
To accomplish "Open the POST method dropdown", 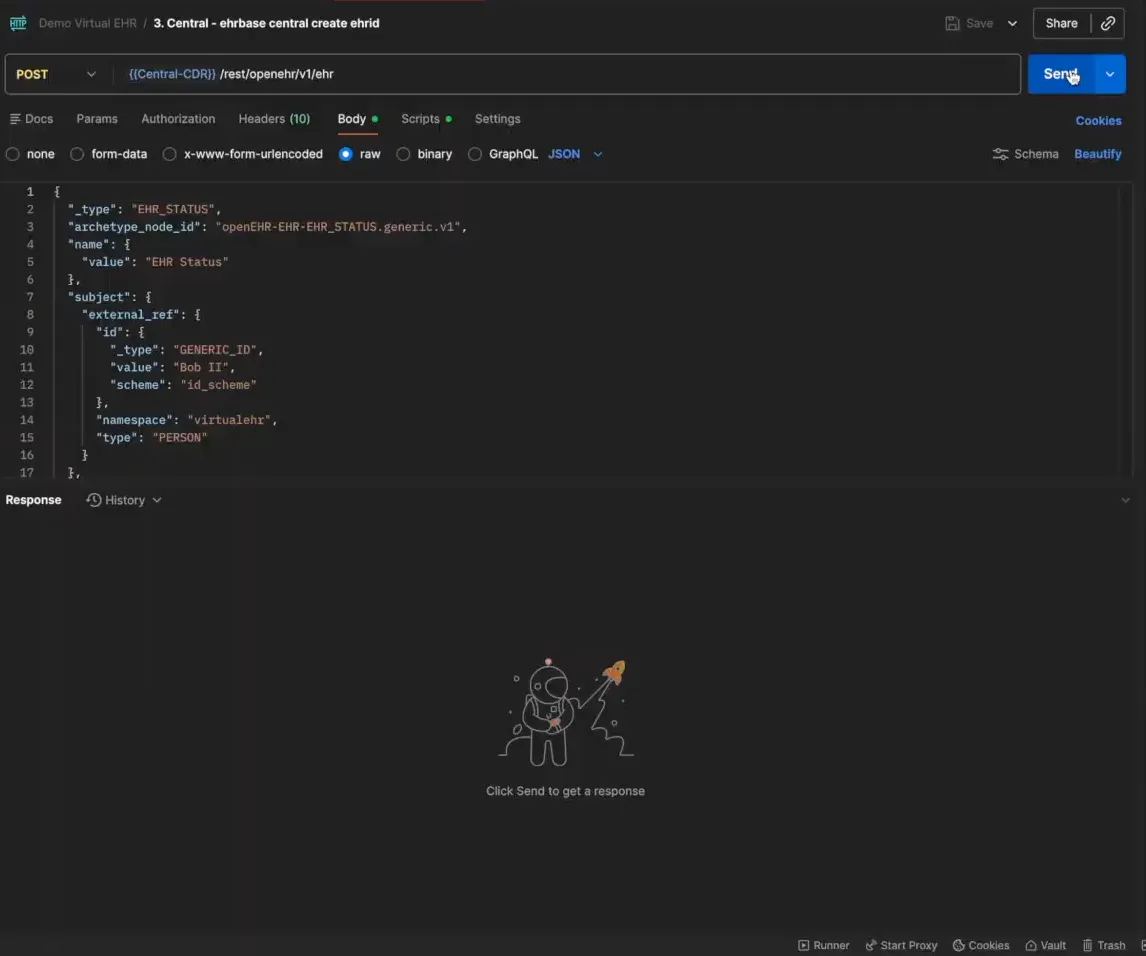I will point(56,74).
